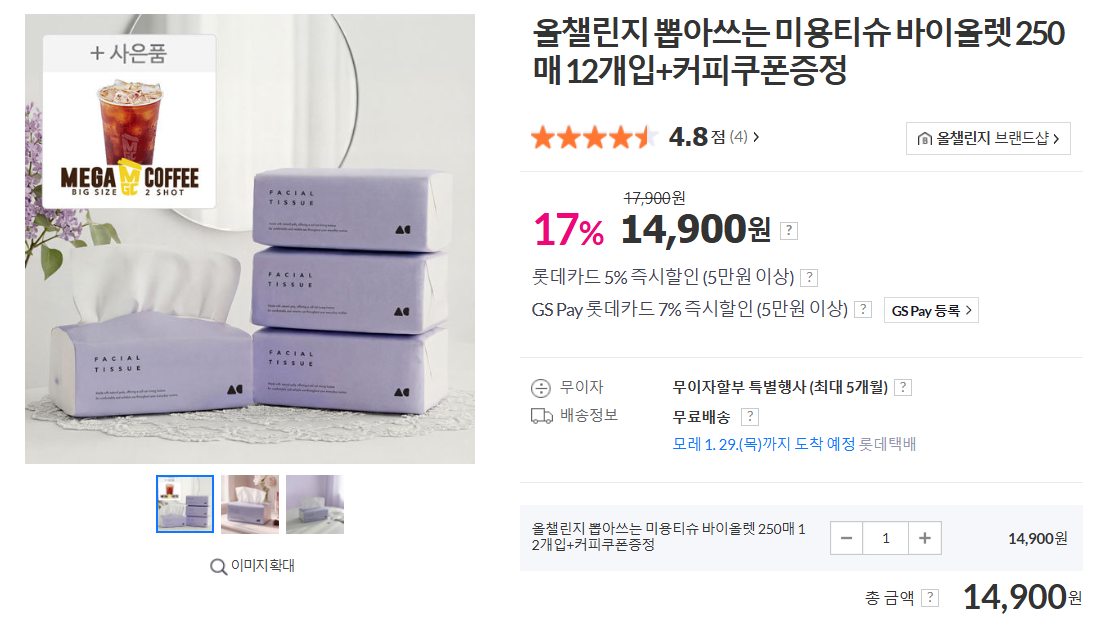
Task: Increase quantity with the plus button
Action: click(924, 539)
